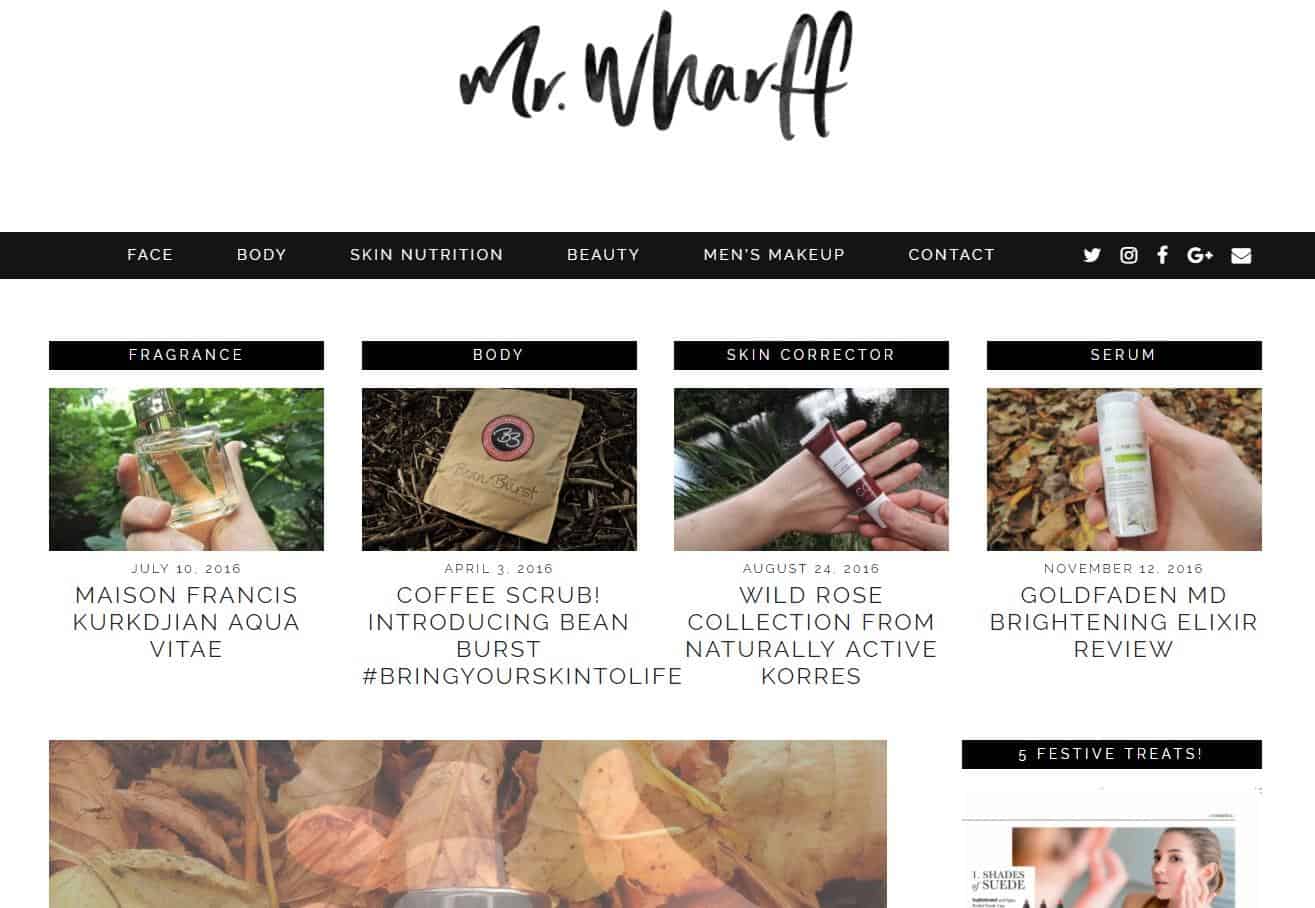Click the Fragrance category label
The height and width of the screenshot is (908, 1315).
[x=186, y=355]
